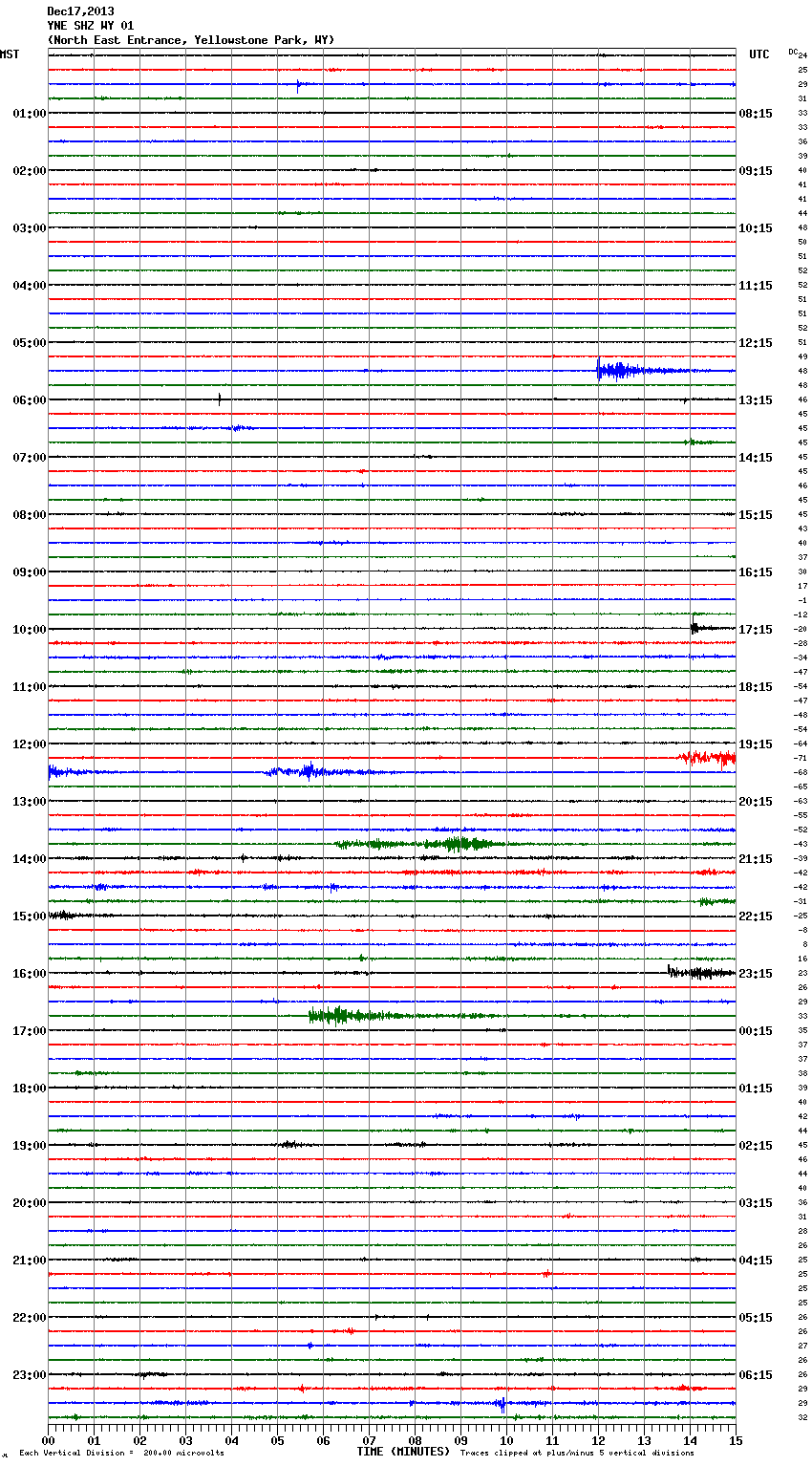This screenshot has height=1466, width=812.
Task: Click the 10:00 MST hour label
Action: pos(29,630)
